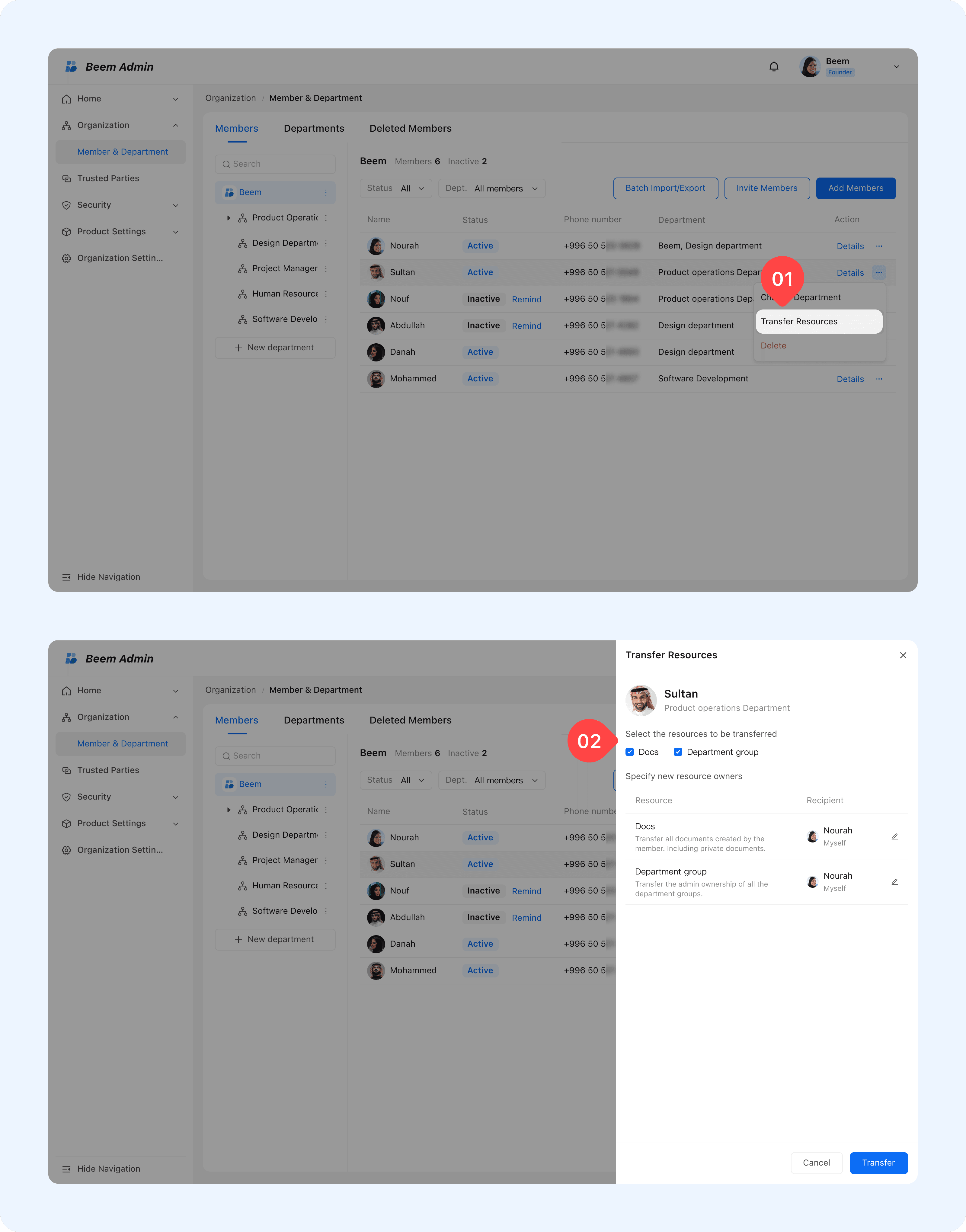The height and width of the screenshot is (1232, 966).
Task: Click Hide Navigation icon in top window
Action: (x=66, y=577)
